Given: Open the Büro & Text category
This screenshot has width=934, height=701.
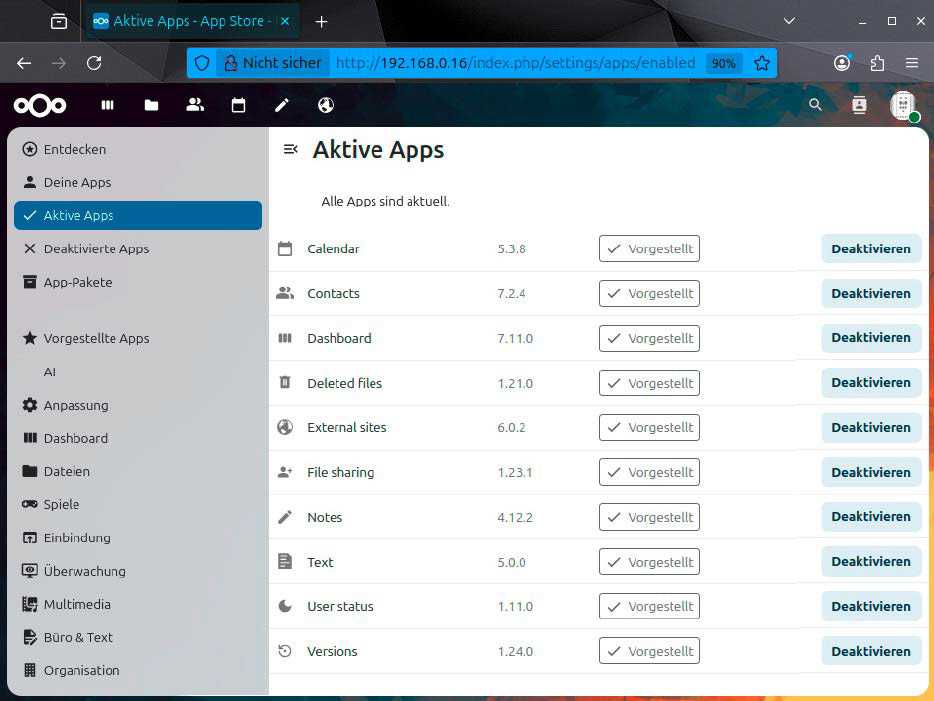Looking at the screenshot, I should [x=138, y=637].
